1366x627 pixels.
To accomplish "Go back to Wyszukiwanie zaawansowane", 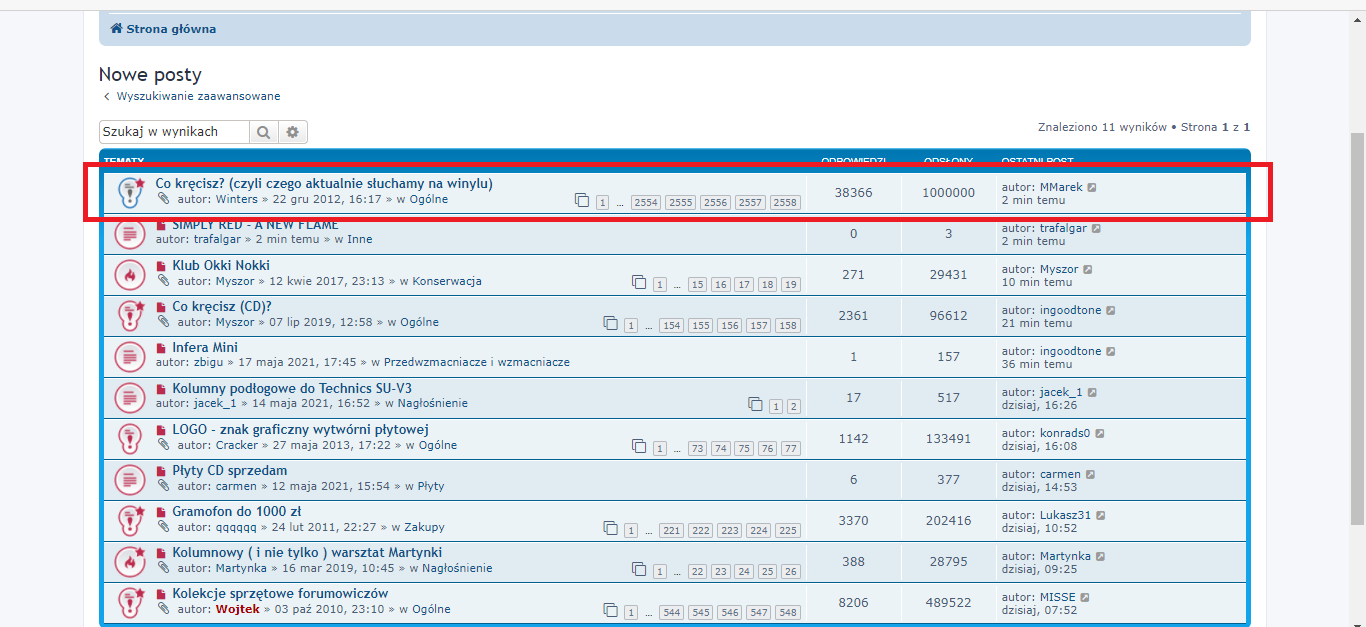I will point(198,96).
